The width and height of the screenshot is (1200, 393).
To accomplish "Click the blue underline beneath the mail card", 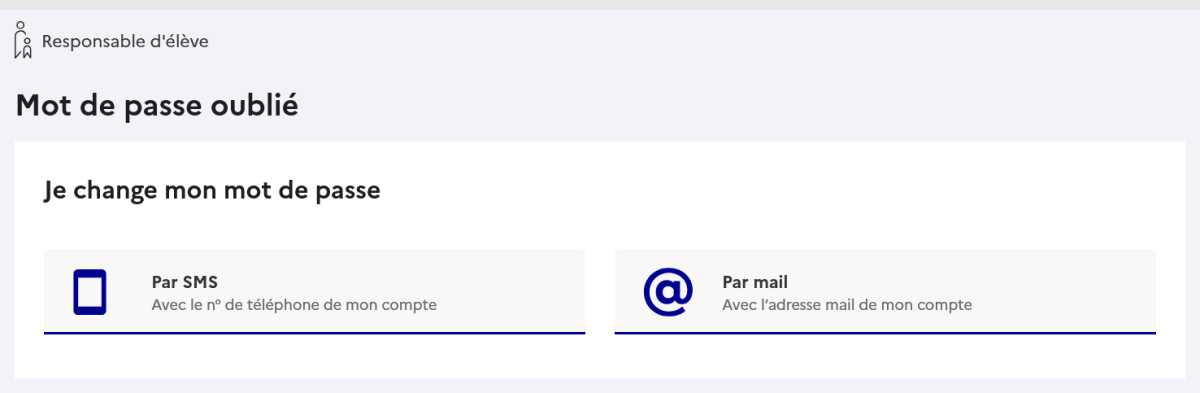I will (885, 332).
